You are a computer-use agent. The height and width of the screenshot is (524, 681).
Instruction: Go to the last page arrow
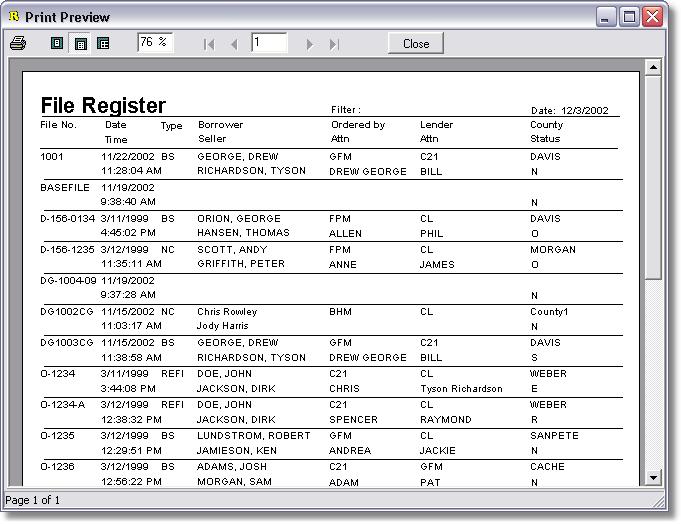[x=334, y=44]
